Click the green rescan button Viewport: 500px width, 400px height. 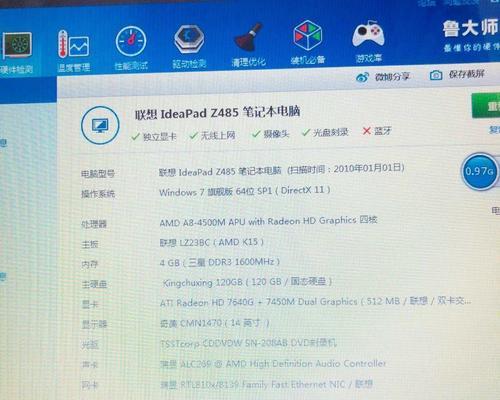tap(486, 106)
